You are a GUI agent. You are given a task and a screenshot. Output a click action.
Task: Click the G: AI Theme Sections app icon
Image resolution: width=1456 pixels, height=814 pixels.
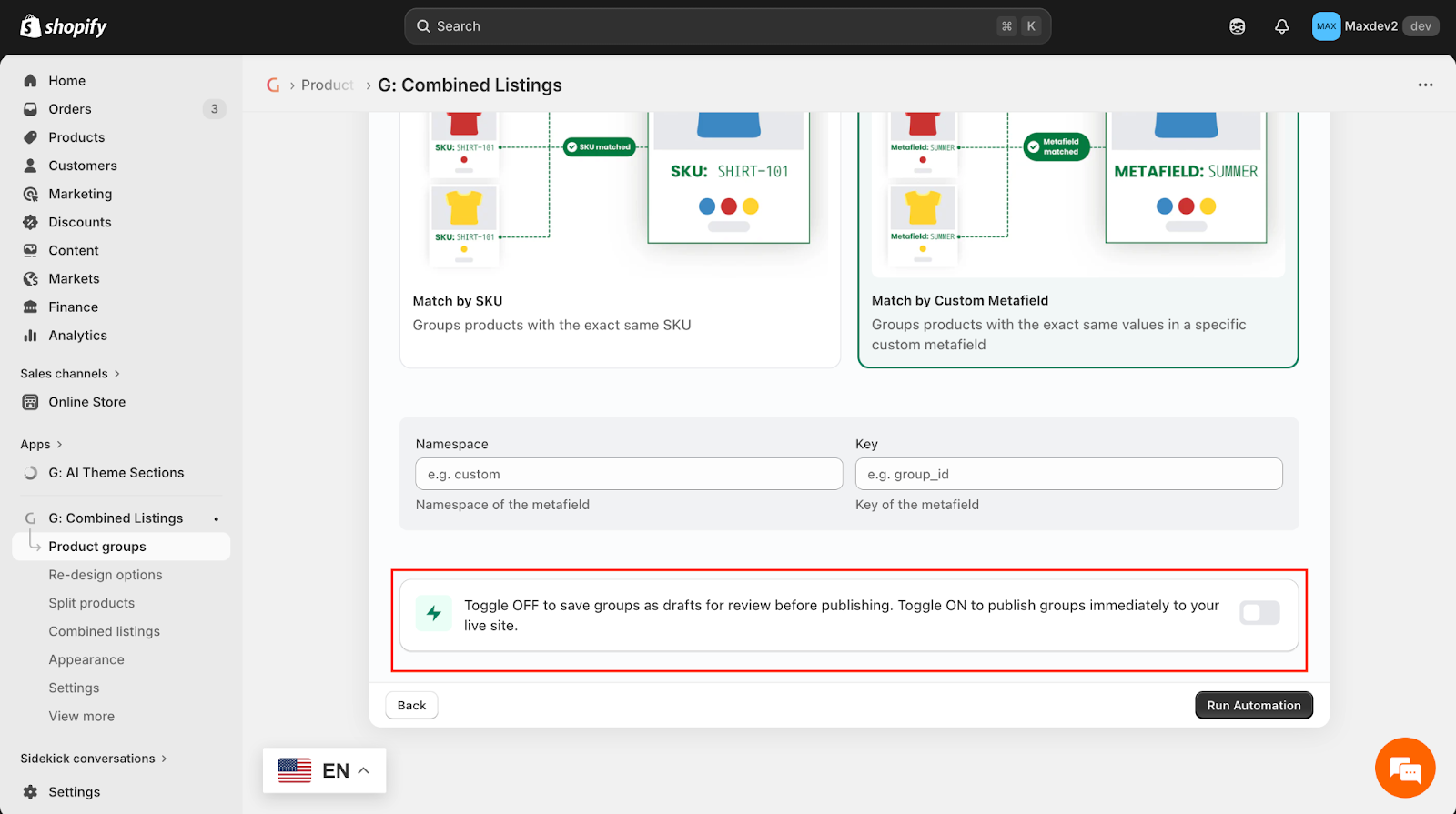[30, 473]
